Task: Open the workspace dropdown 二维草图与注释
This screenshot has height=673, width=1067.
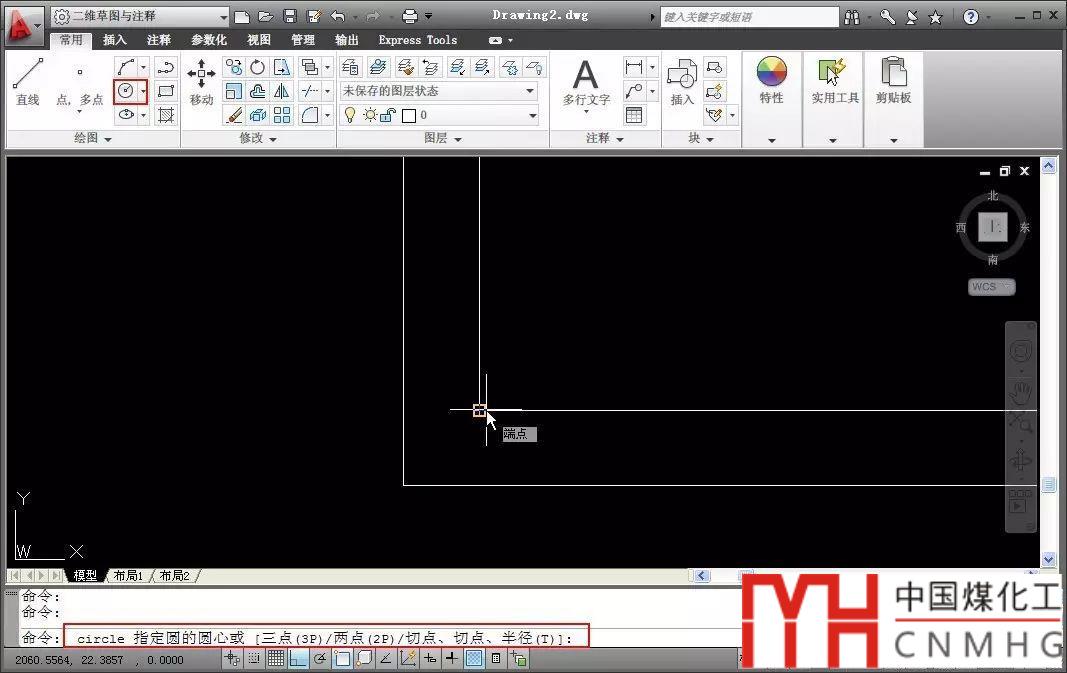Action: click(138, 16)
